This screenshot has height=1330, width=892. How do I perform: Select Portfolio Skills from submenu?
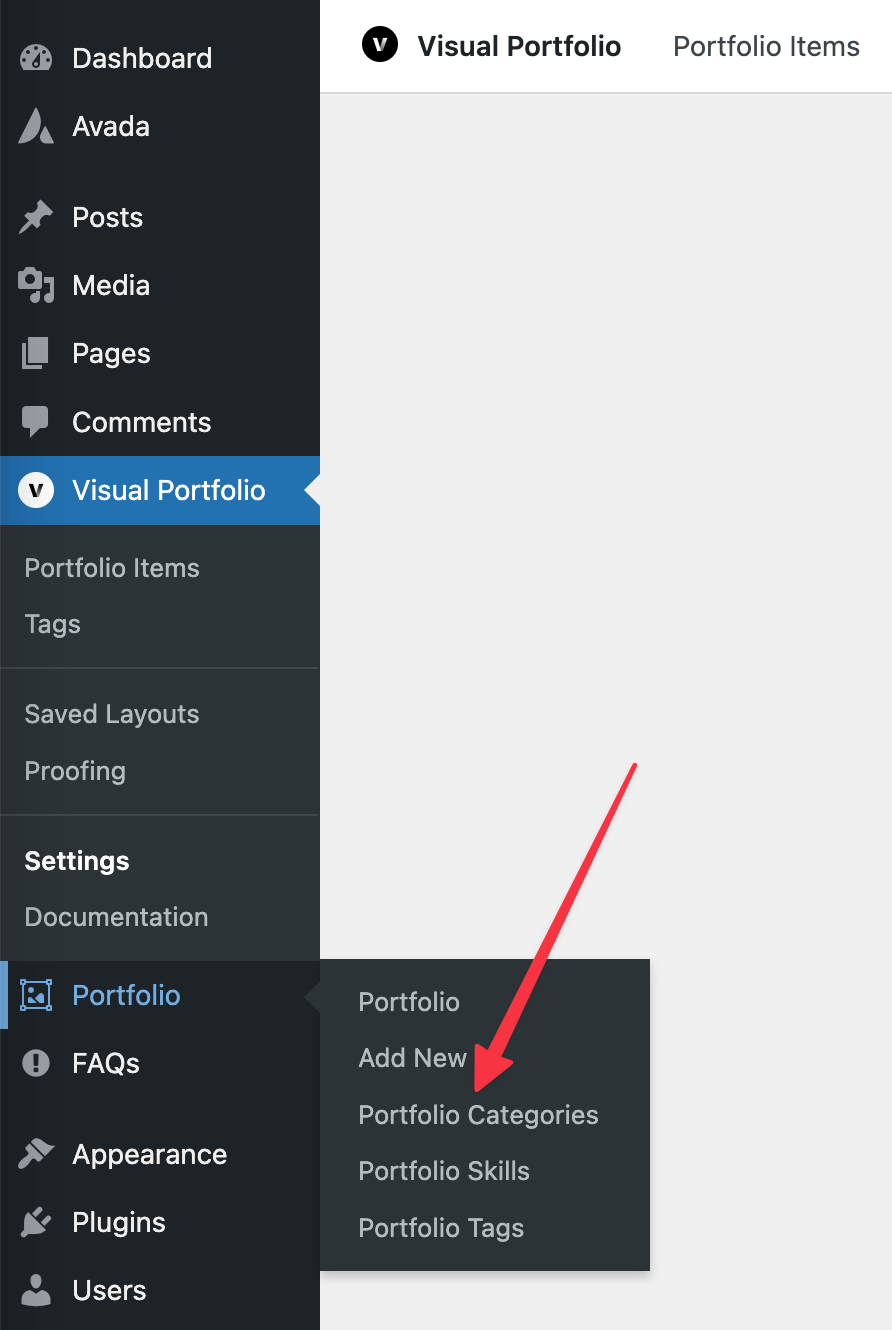444,1171
